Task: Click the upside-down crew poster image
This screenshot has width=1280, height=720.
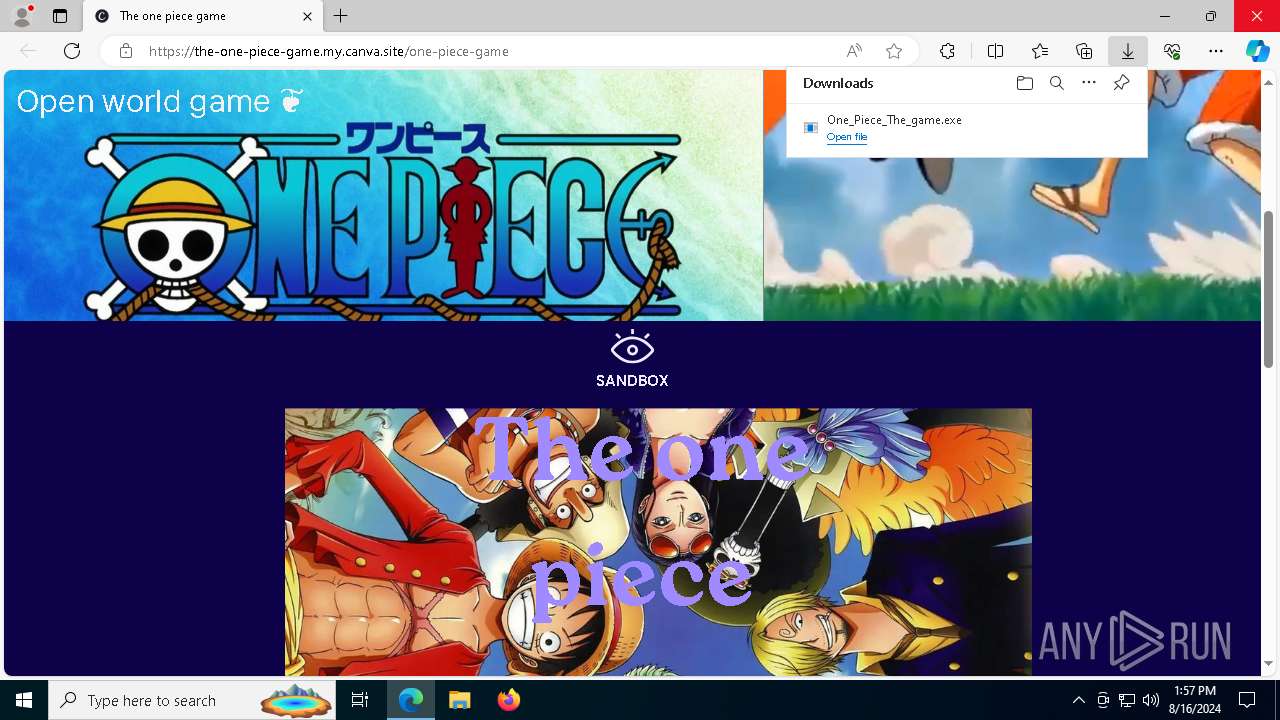Action: (658, 542)
